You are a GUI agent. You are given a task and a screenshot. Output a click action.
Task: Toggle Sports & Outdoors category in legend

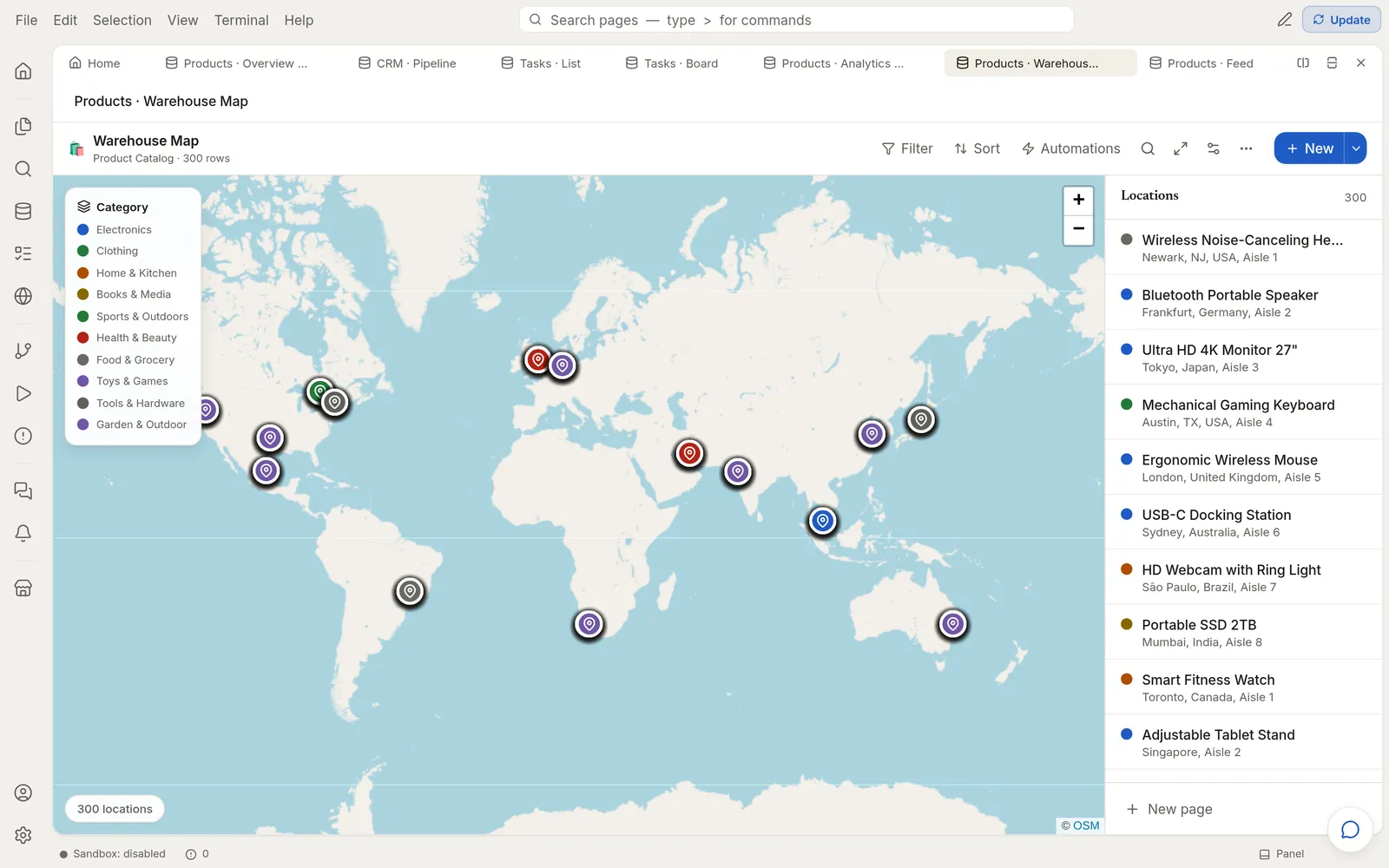(x=133, y=317)
